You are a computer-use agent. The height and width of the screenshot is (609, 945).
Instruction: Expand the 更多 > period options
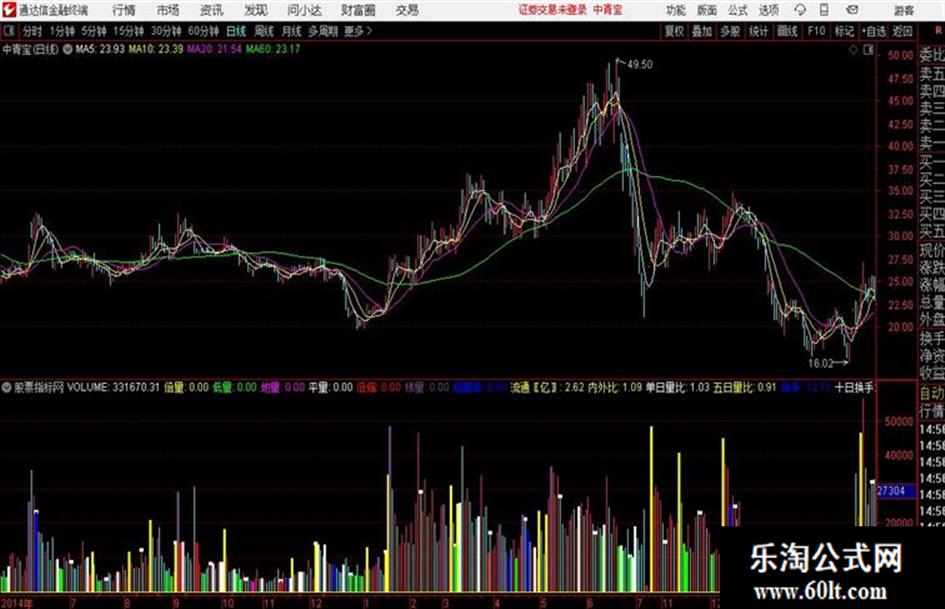coord(358,31)
